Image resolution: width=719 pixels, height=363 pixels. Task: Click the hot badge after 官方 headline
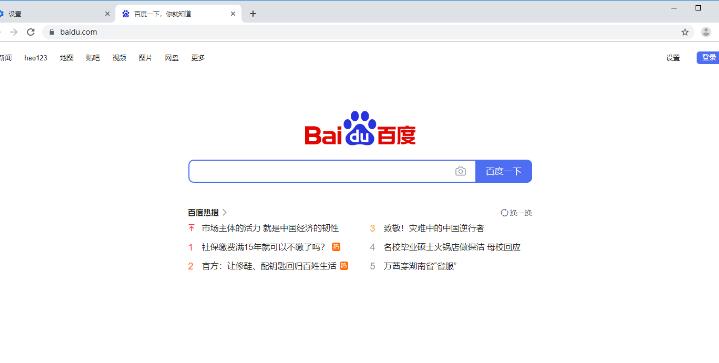pyautogui.click(x=344, y=265)
